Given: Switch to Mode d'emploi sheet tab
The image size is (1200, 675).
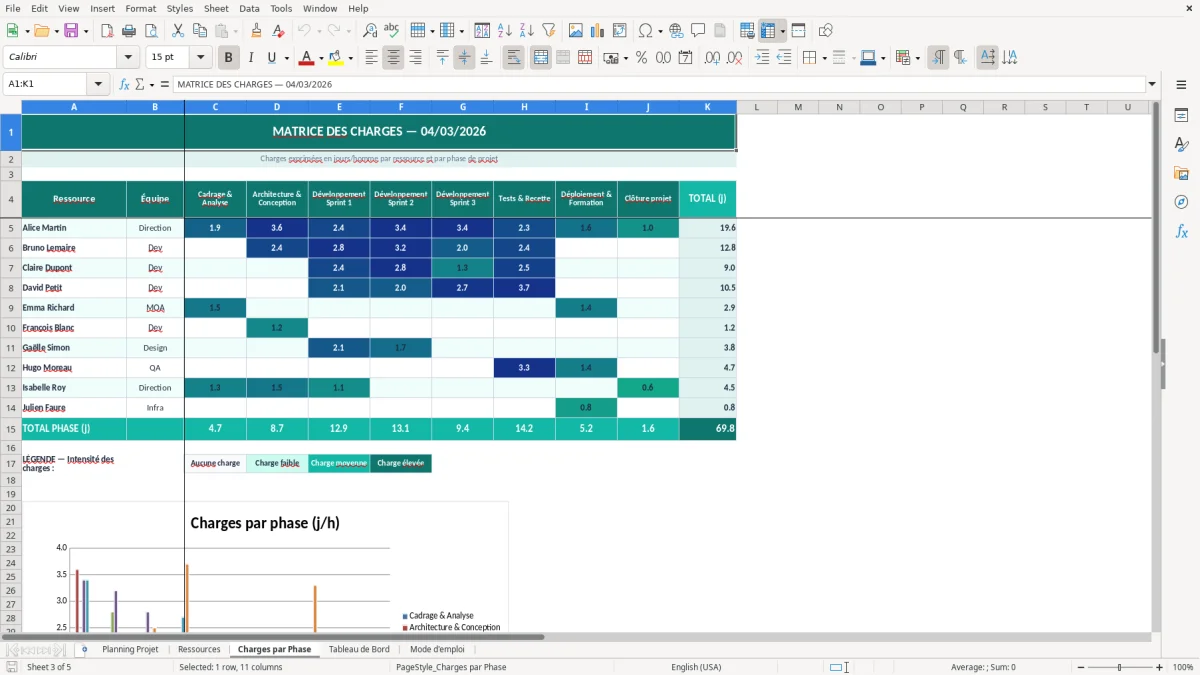Looking at the screenshot, I should click(437, 649).
